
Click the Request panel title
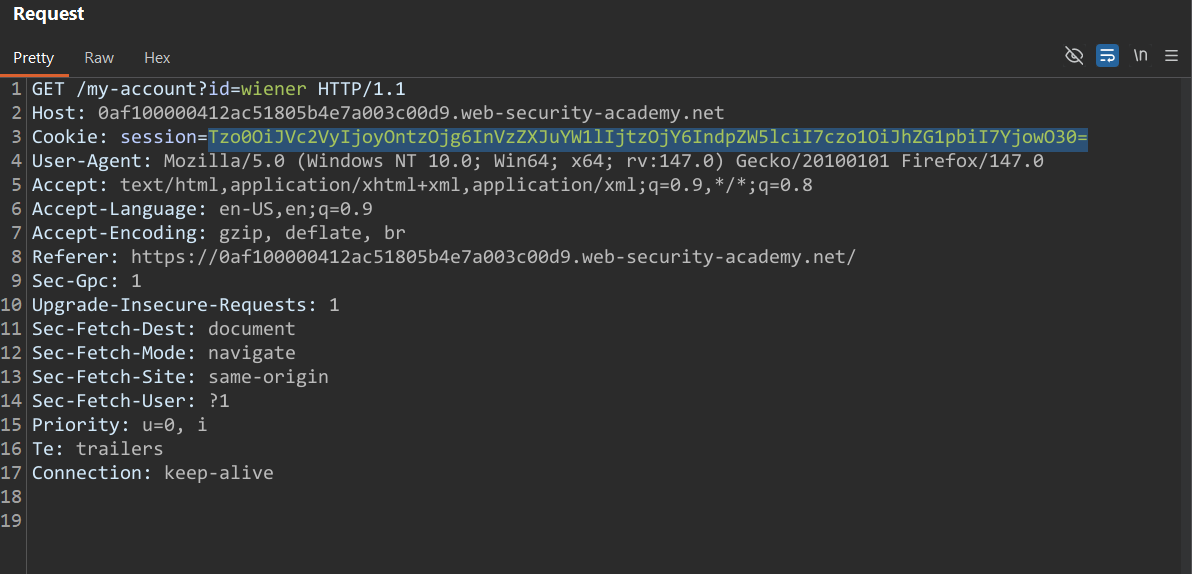click(48, 14)
